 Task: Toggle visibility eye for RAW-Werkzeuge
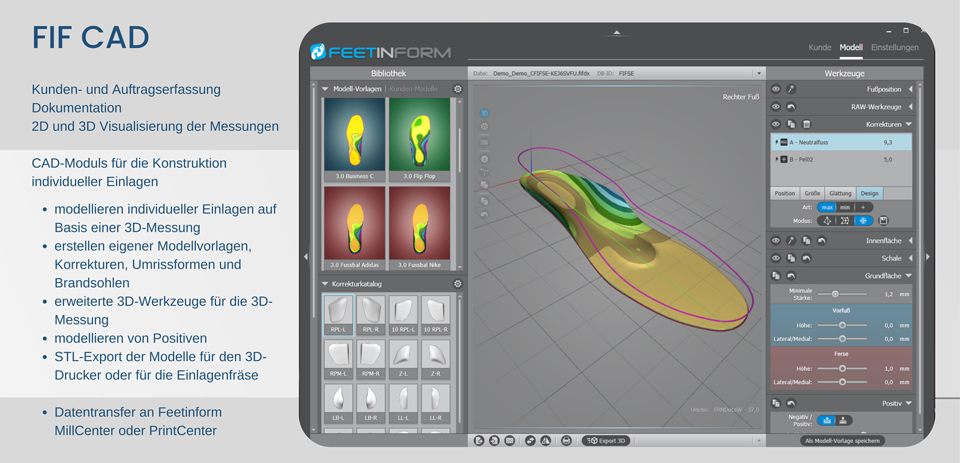(776, 107)
